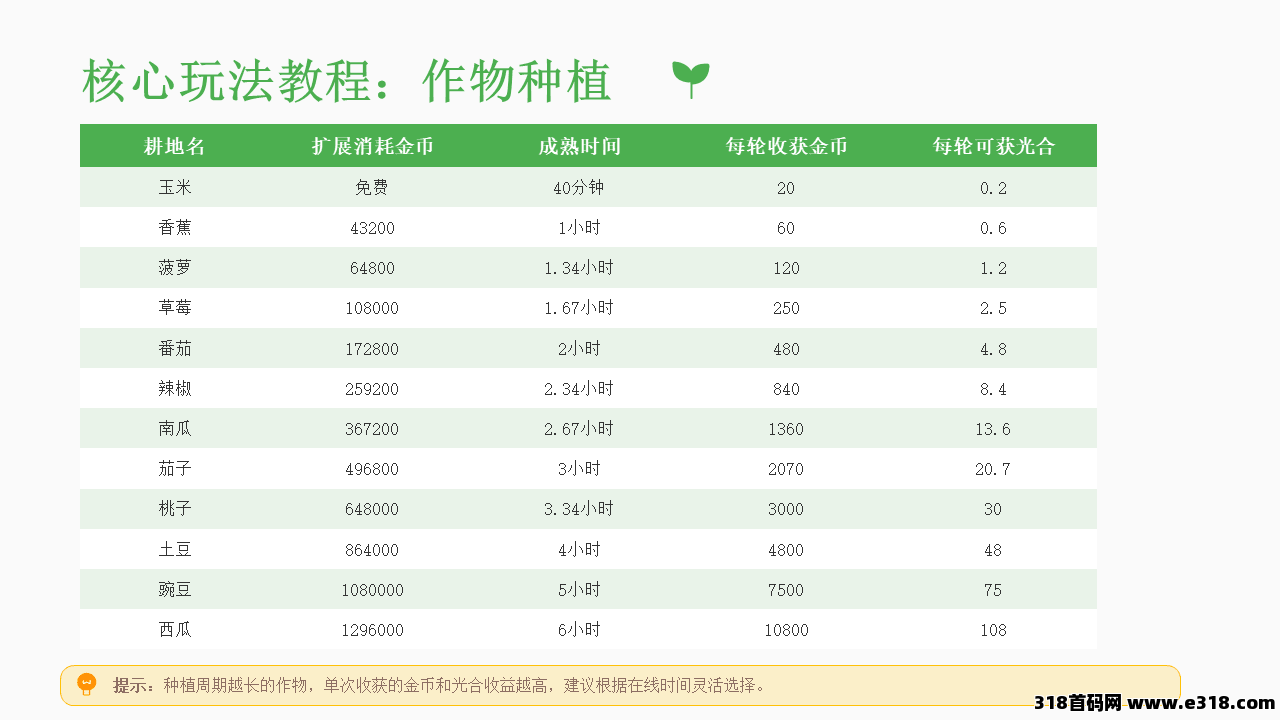
Task: Click the 耕地名 column header
Action: (174, 146)
